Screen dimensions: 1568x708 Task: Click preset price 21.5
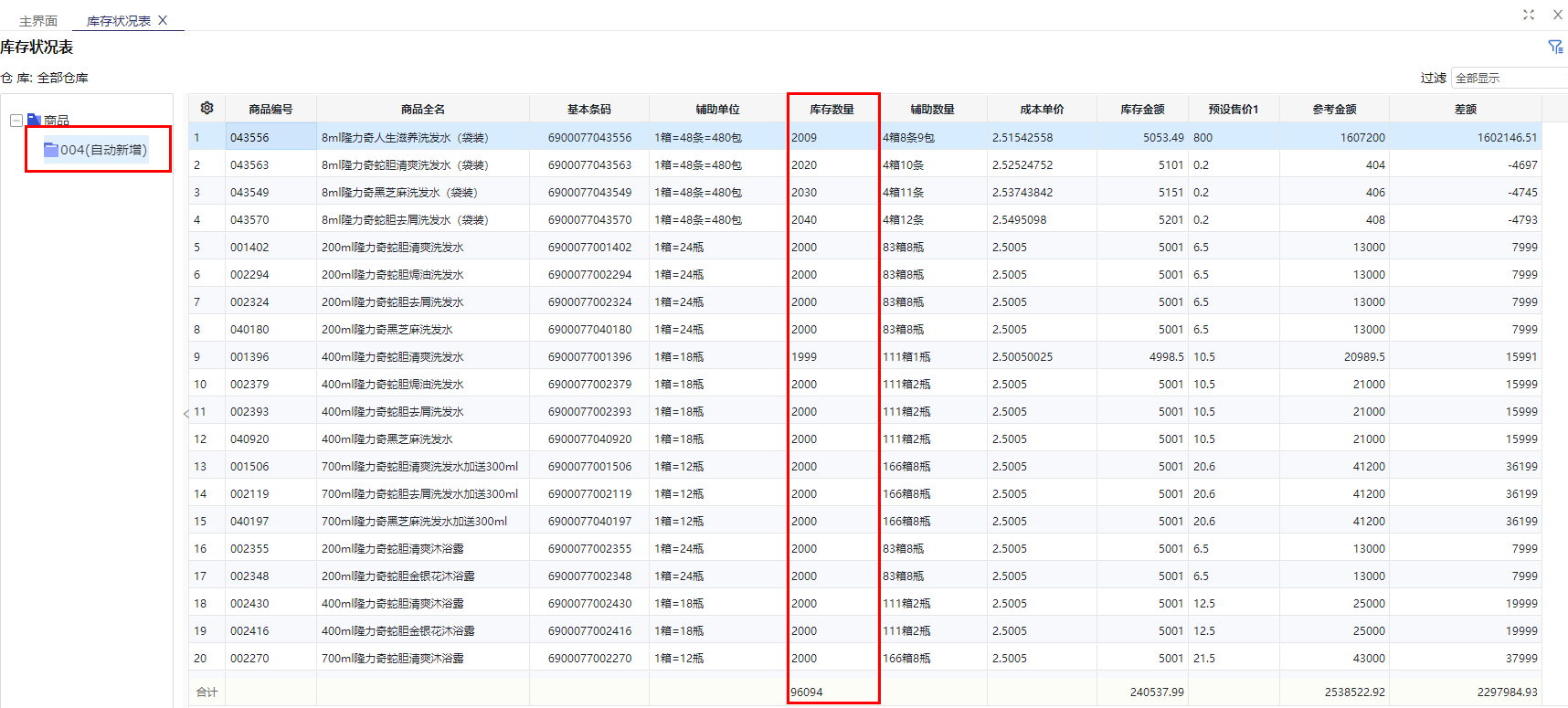coord(1204,658)
